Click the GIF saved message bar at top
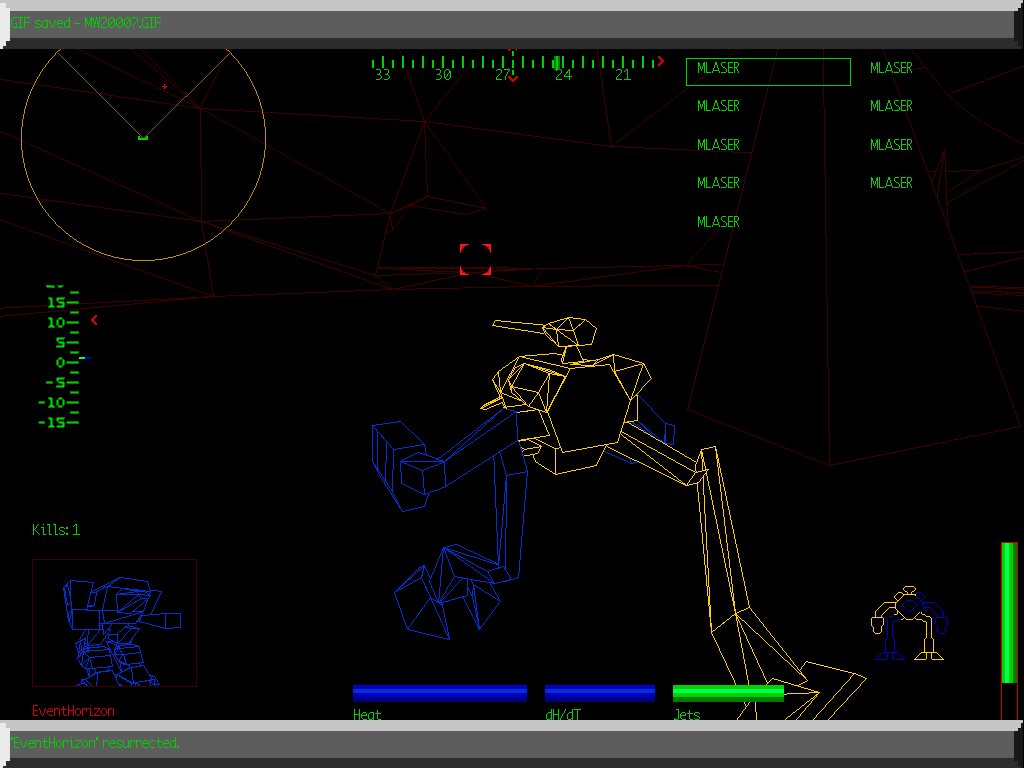Screen dimensions: 1024x768 pyautogui.click(x=84, y=23)
